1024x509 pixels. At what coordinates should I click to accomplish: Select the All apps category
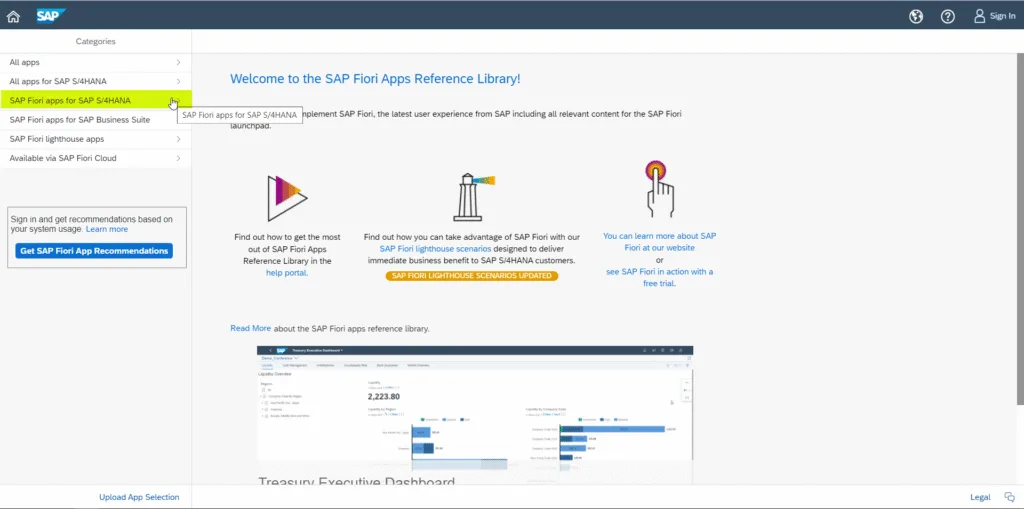pos(95,63)
